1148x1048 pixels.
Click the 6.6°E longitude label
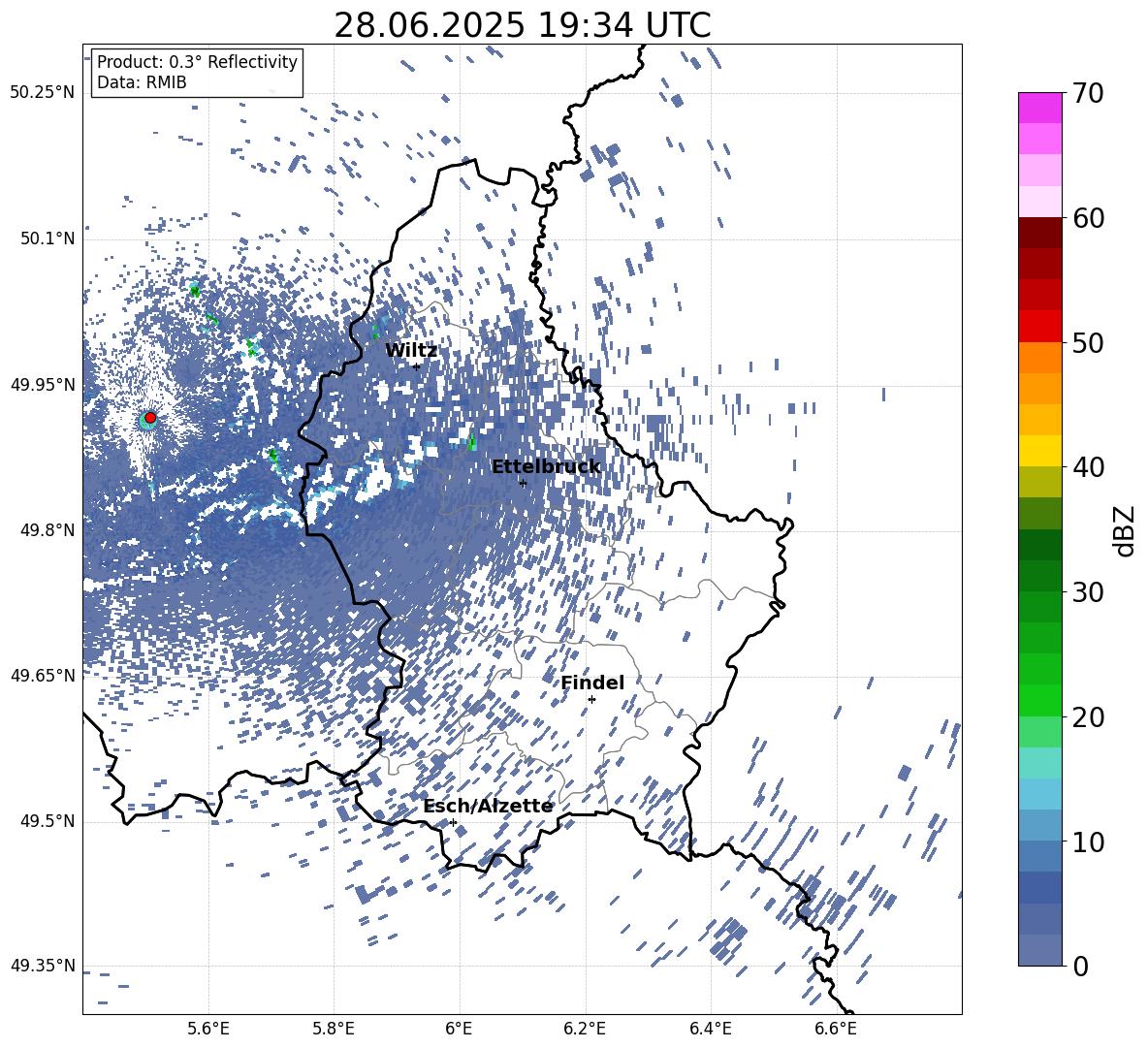[836, 1029]
